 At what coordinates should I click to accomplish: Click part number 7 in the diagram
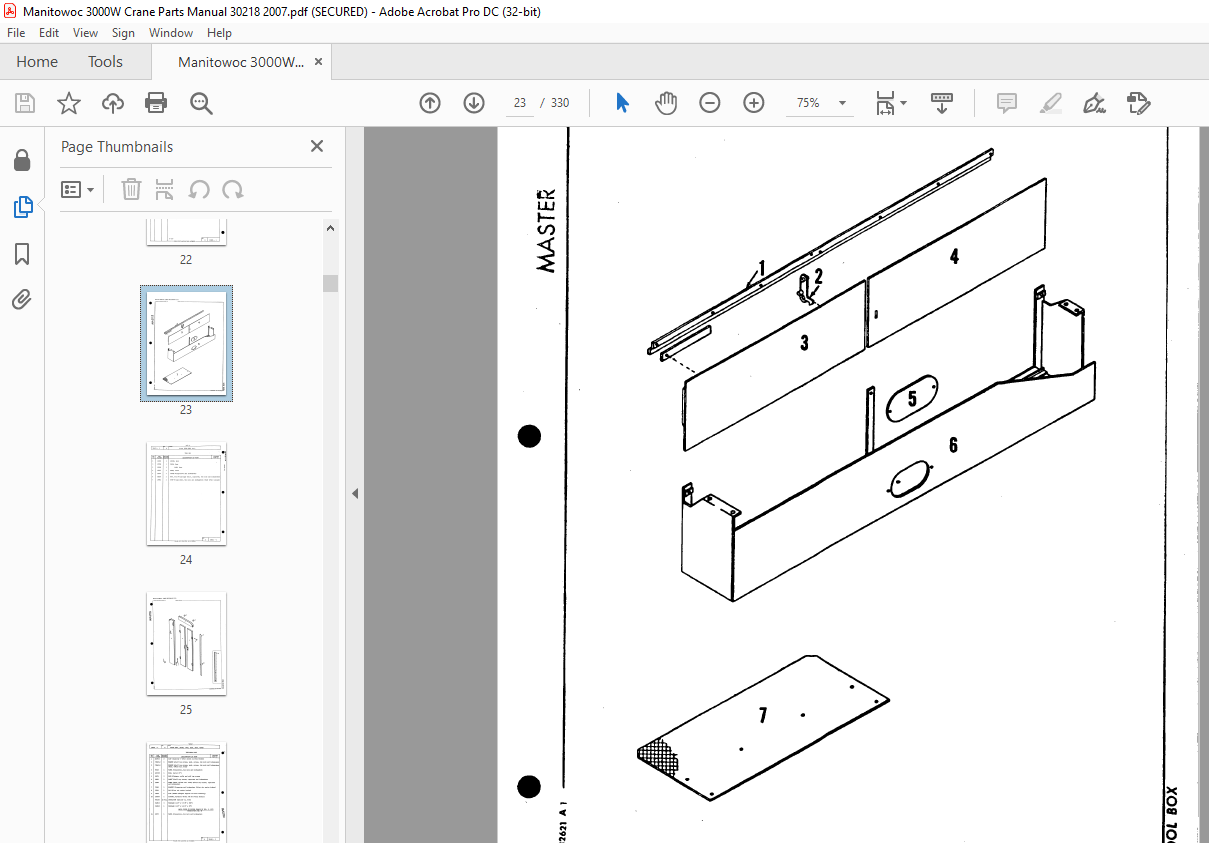[x=763, y=716]
